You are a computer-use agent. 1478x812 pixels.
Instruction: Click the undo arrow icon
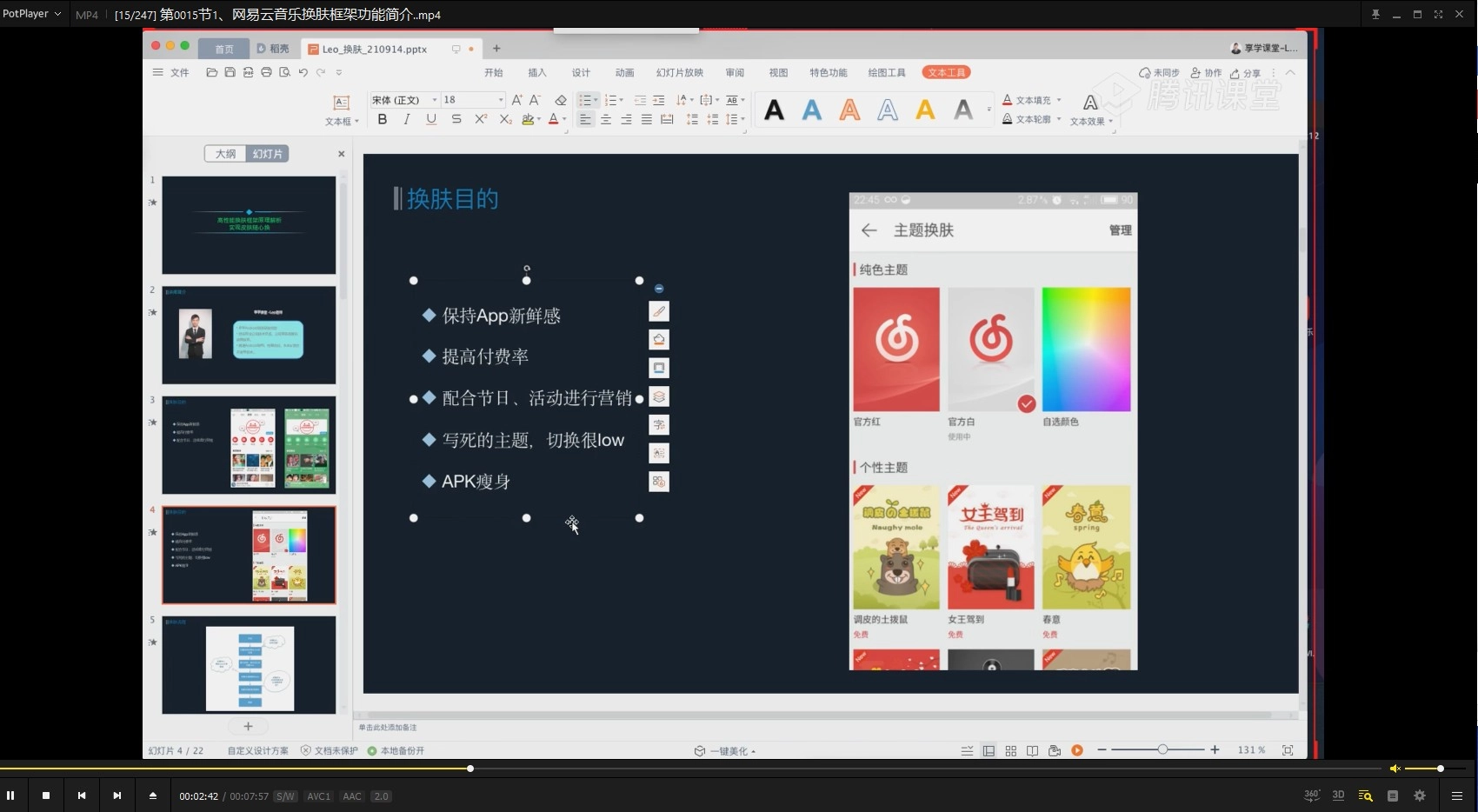(303, 73)
